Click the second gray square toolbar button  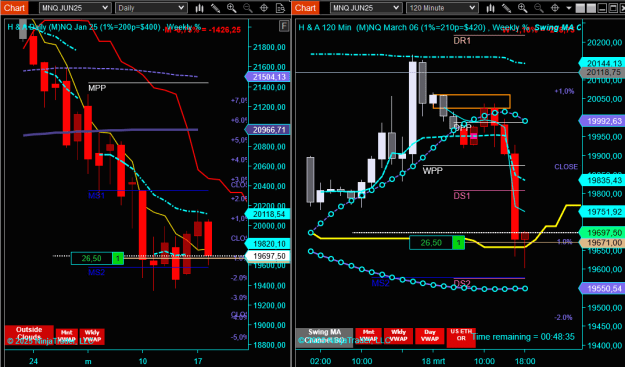(x=591, y=8)
